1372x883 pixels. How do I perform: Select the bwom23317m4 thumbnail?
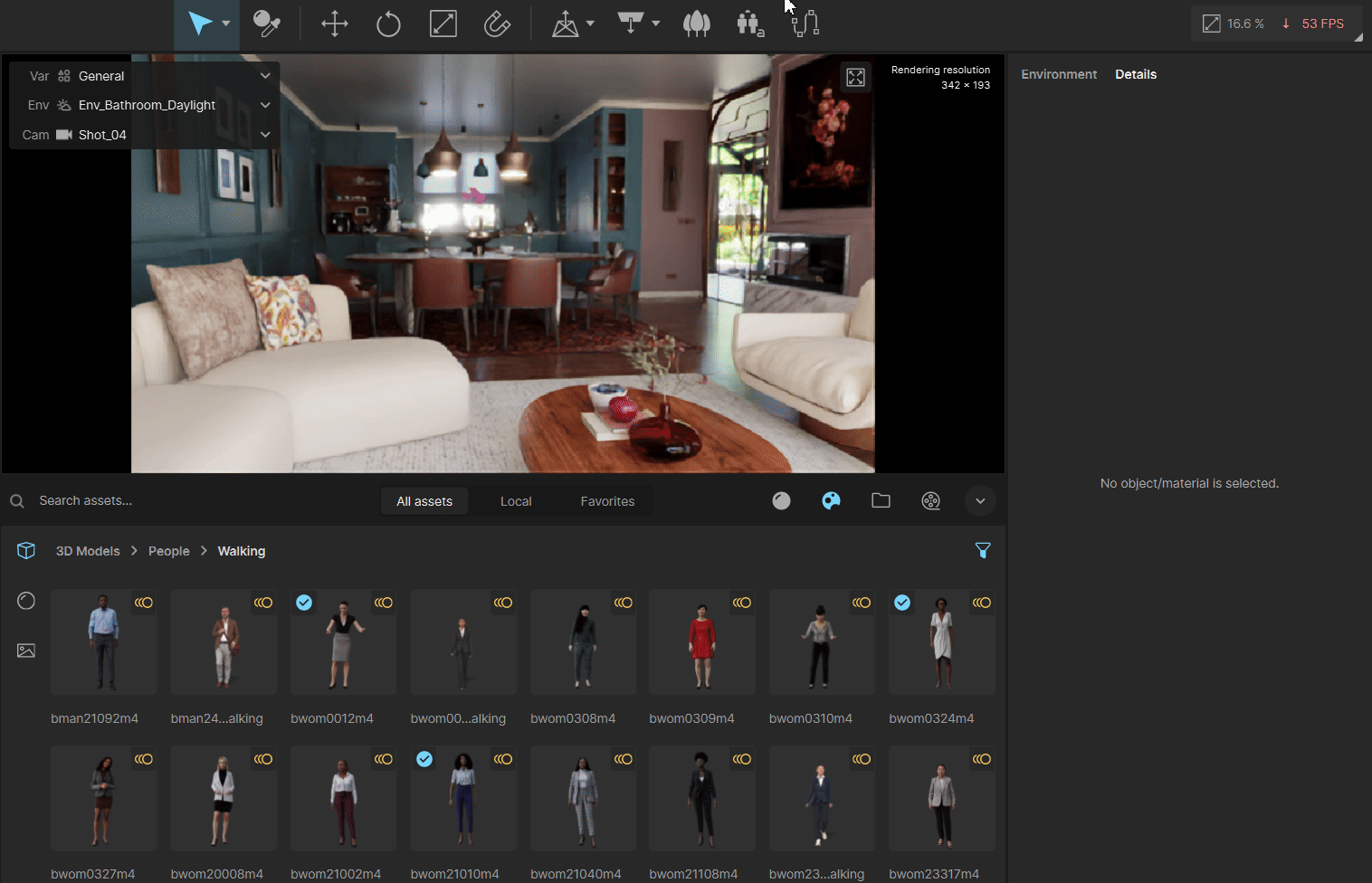coord(942,799)
